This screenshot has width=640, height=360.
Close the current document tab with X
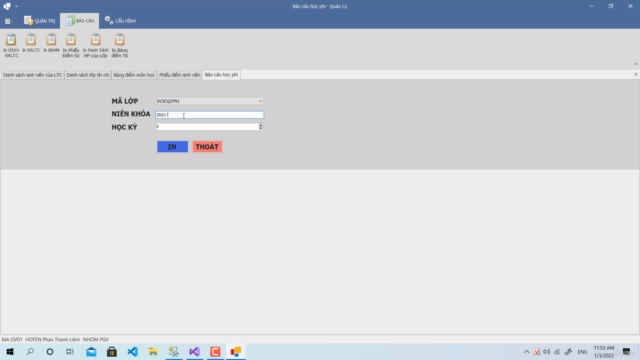tap(636, 74)
